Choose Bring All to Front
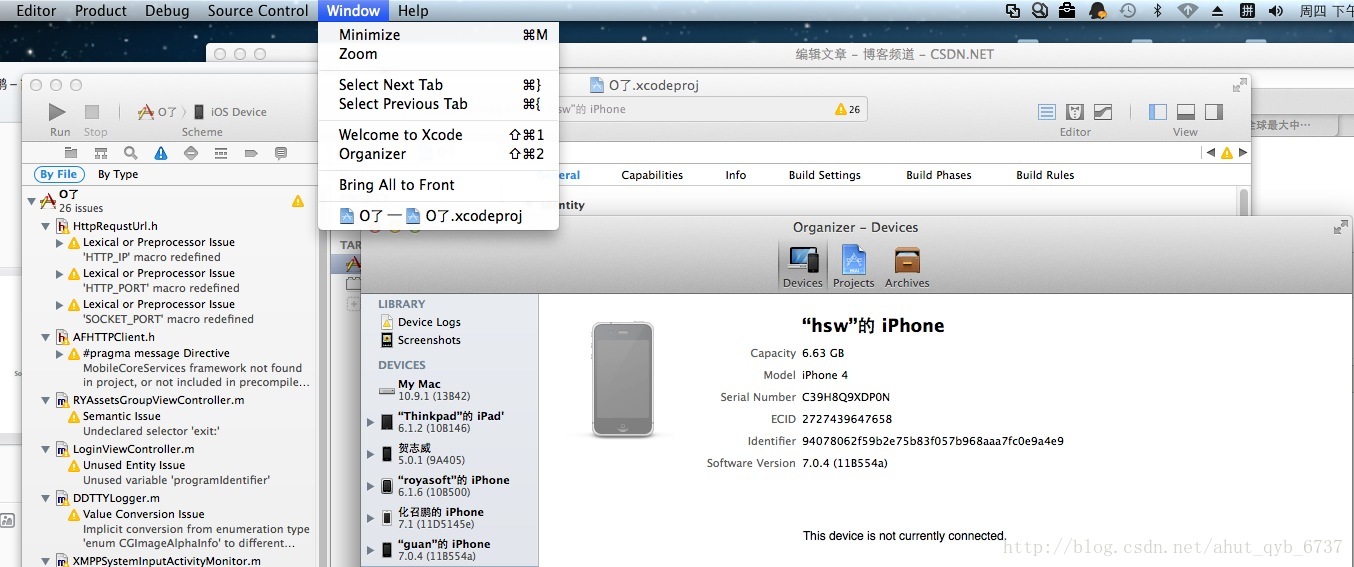 438,185
